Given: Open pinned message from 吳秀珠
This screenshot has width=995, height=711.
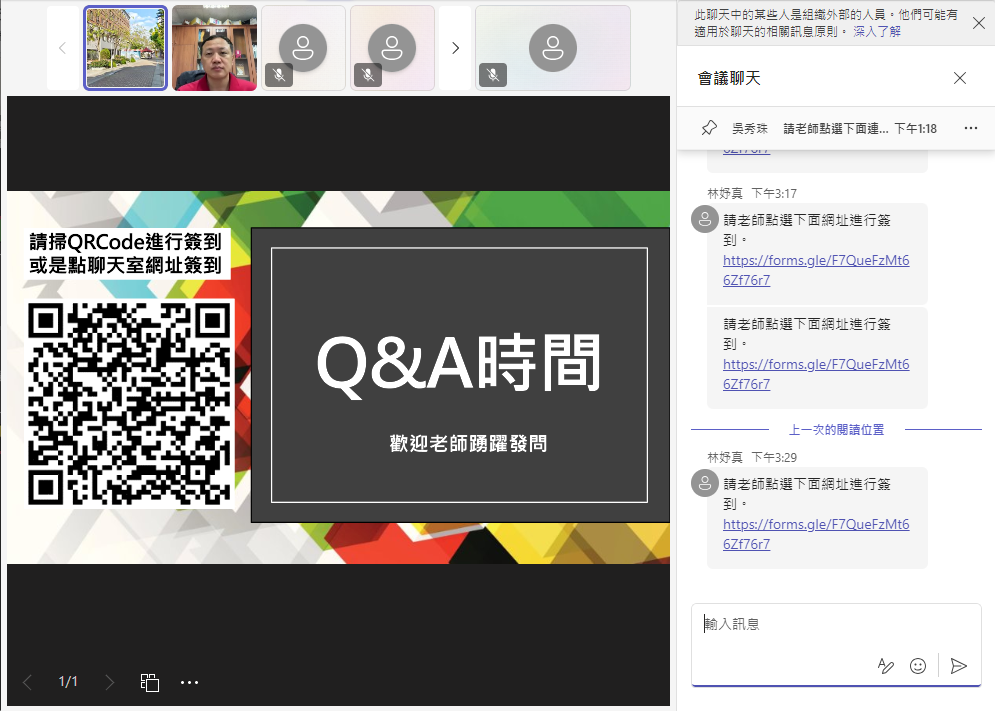Looking at the screenshot, I should 834,128.
